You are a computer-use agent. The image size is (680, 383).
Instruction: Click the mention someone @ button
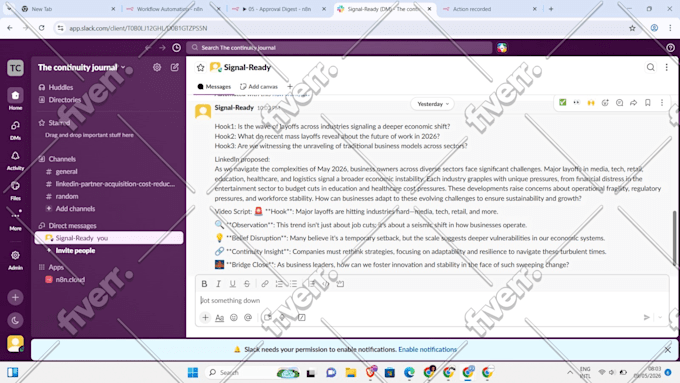248,318
